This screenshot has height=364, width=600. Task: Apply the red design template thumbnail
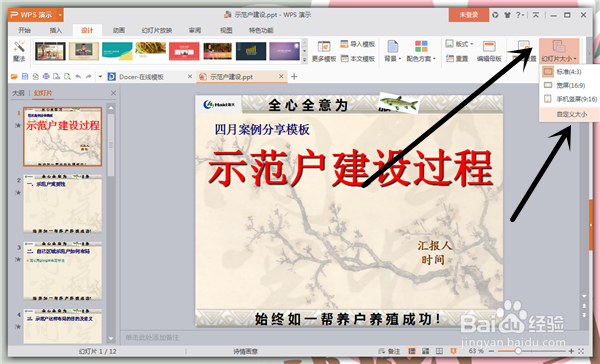(x=184, y=51)
